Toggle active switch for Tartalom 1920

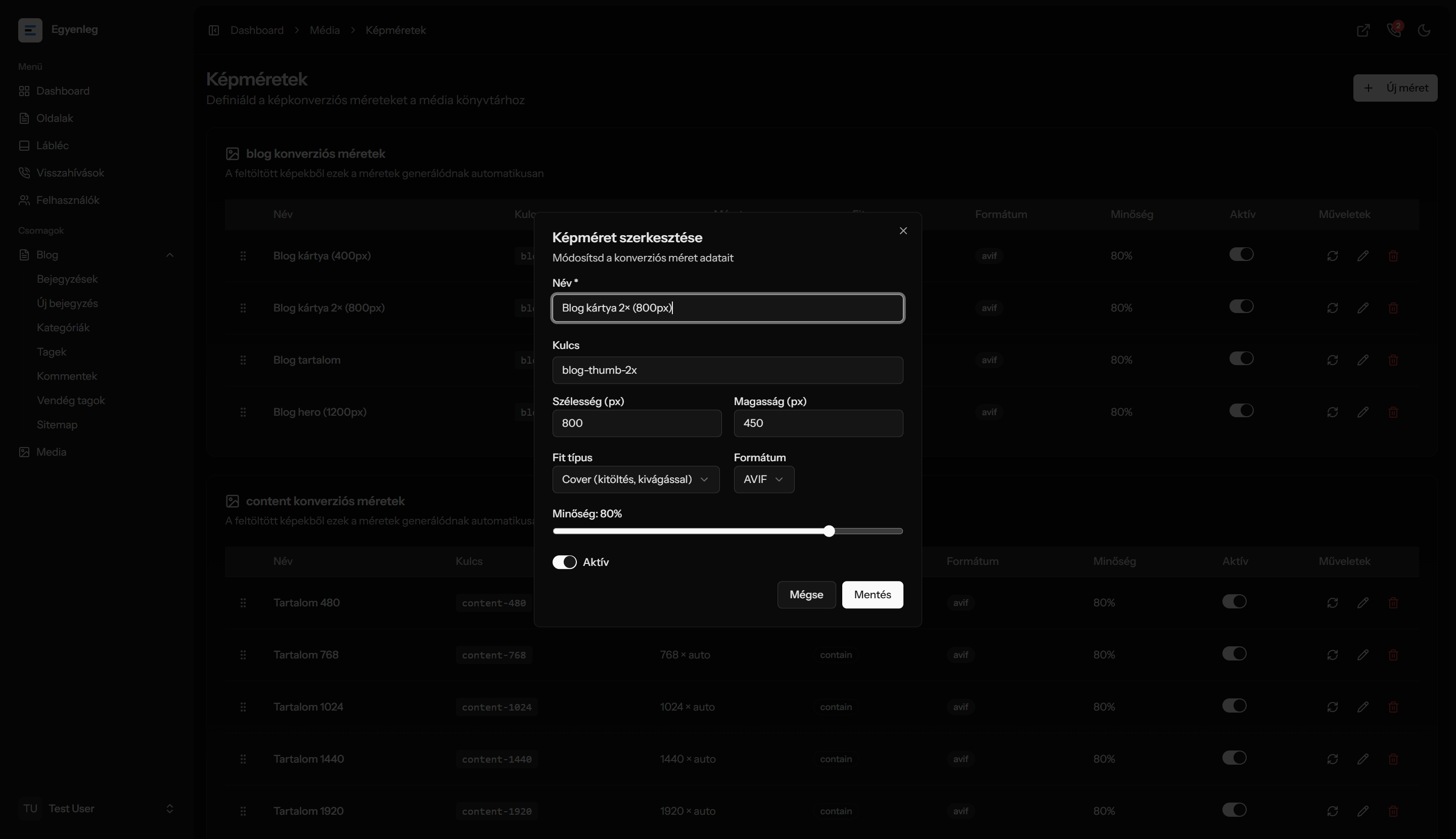coord(1234,810)
